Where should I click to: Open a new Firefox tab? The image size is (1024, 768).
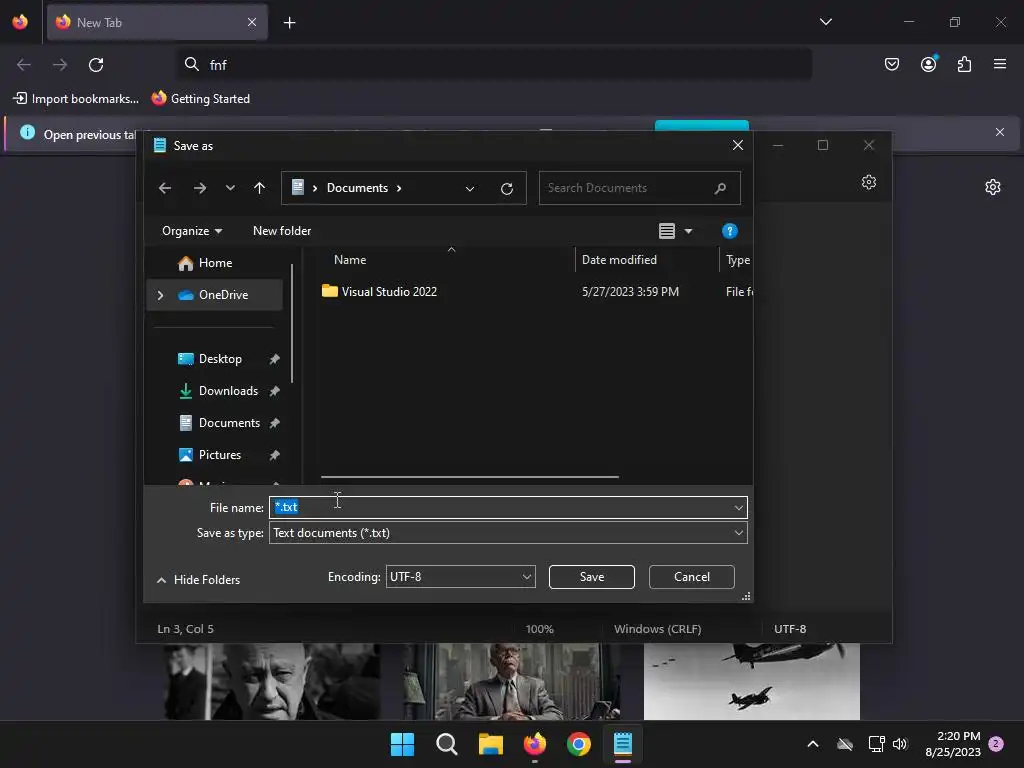tap(289, 23)
